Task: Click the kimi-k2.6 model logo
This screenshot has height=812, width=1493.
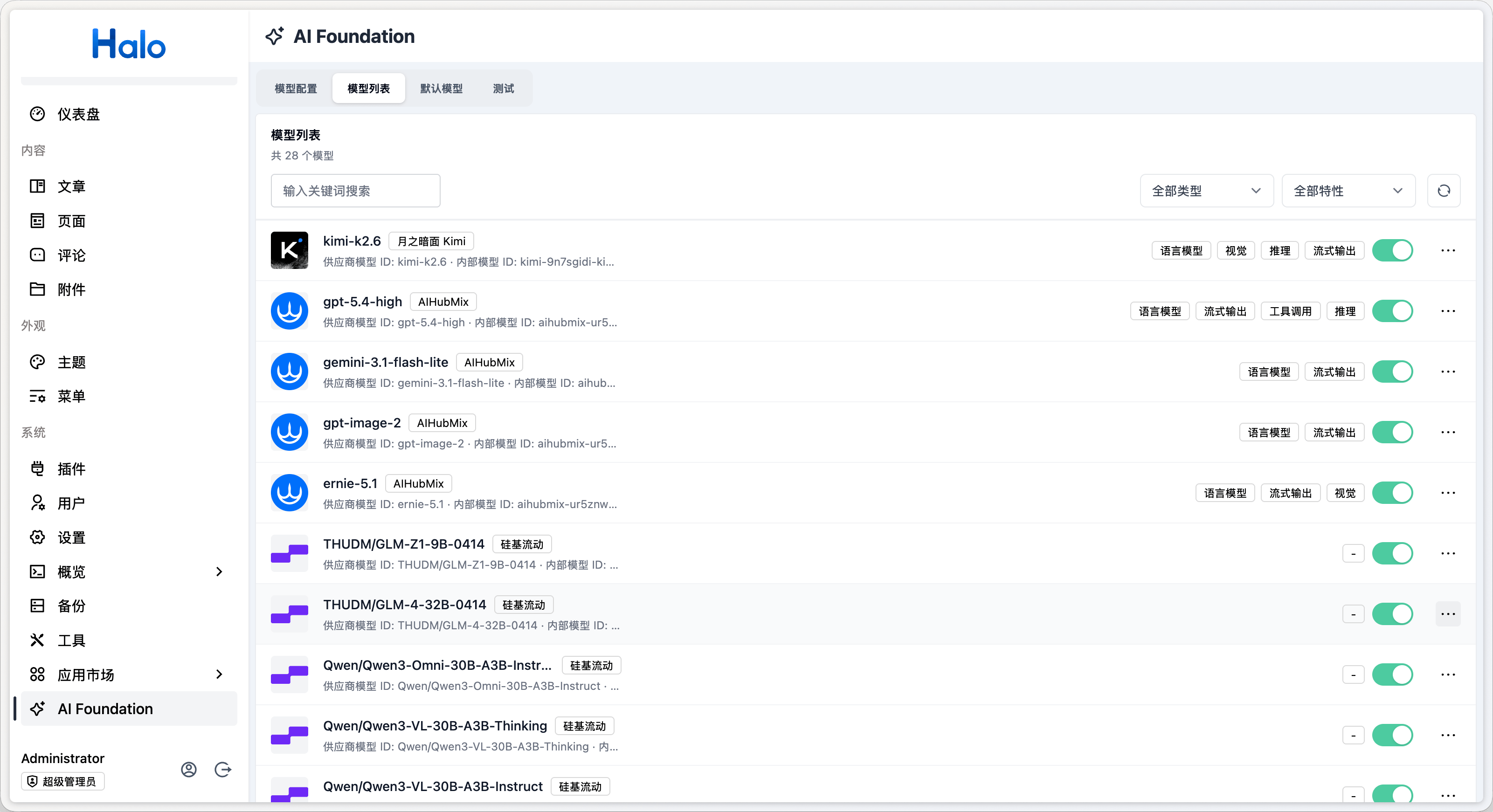Action: 289,250
